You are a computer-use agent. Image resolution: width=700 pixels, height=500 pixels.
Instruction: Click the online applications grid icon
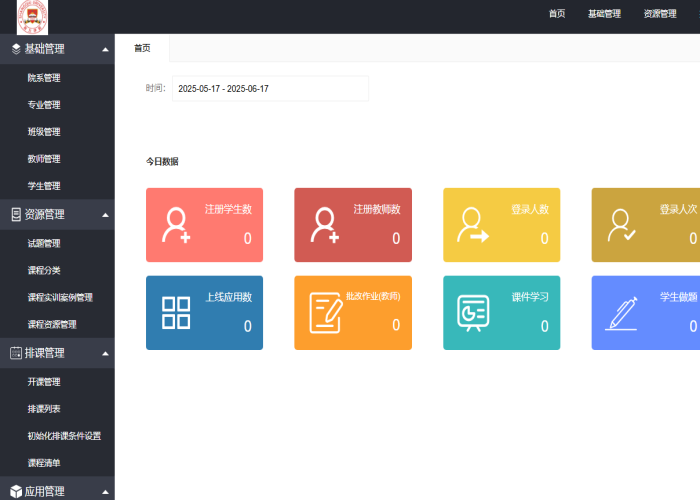click(176, 312)
